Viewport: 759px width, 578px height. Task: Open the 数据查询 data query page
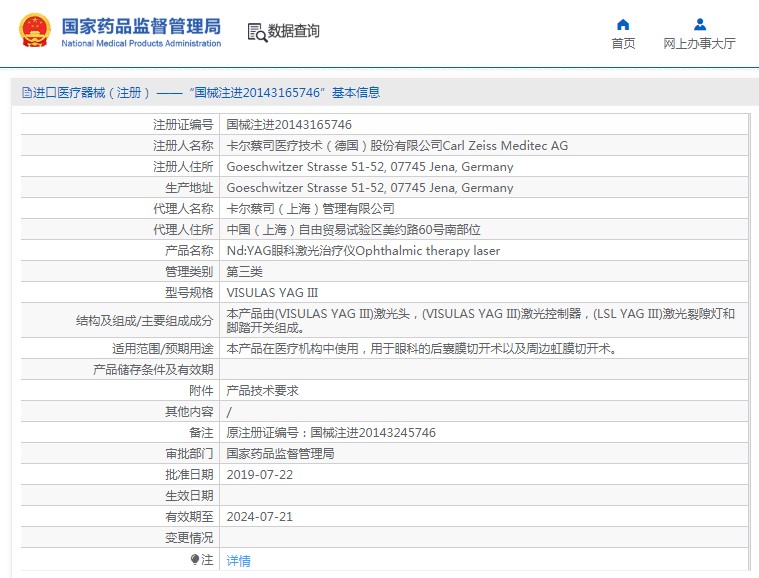pyautogui.click(x=293, y=31)
